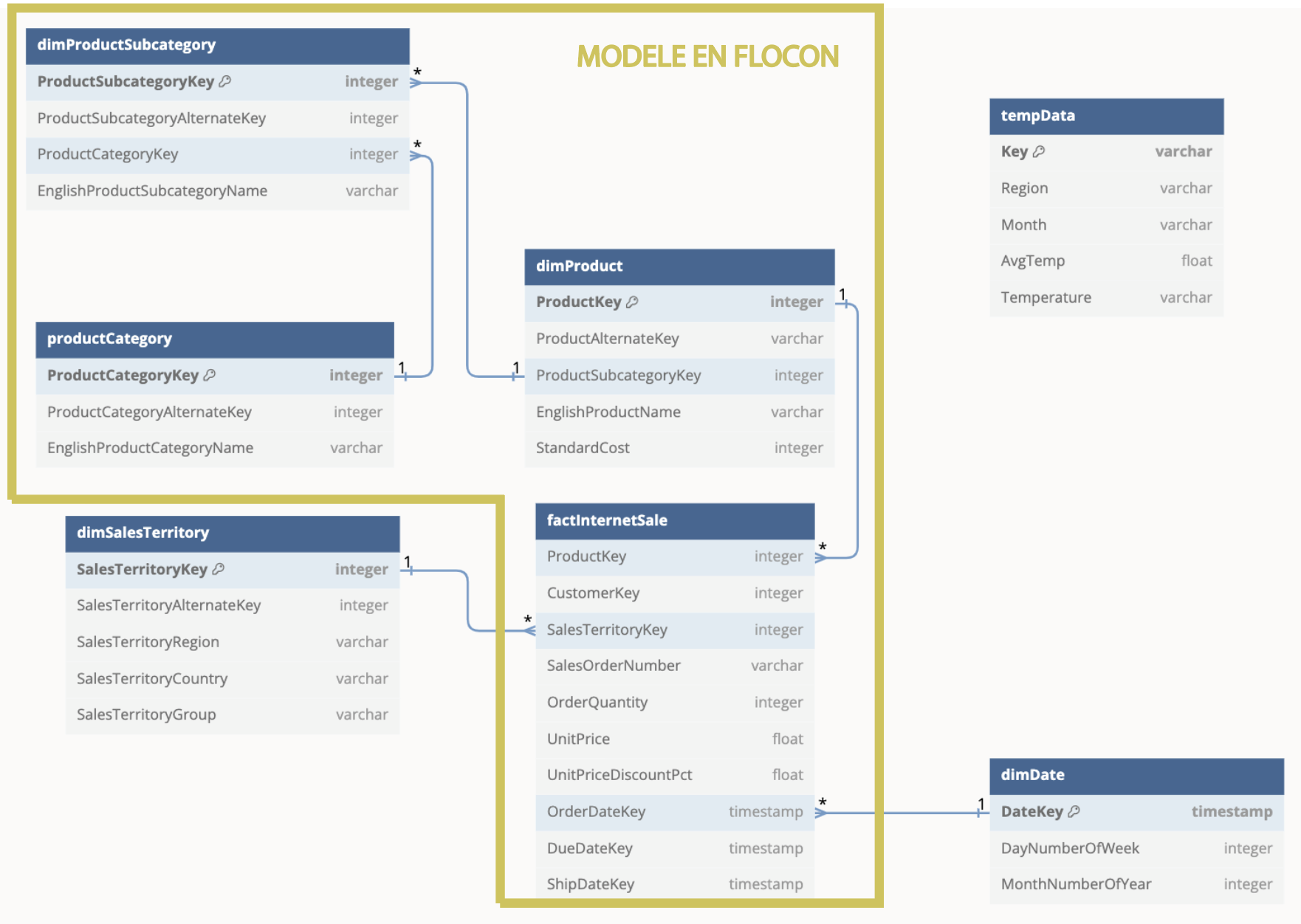
Task: Select the SalesTerritoryCountry field row
Action: click(233, 678)
